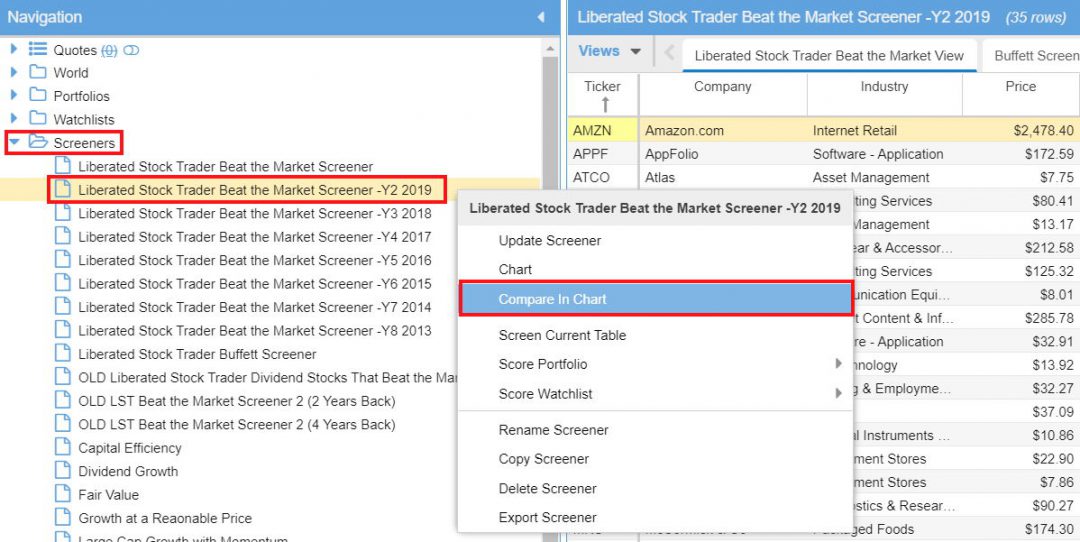Screen dimensions: 1080x542
Task: Open Beat the Market Screener -Y2 2019
Action: point(255,189)
